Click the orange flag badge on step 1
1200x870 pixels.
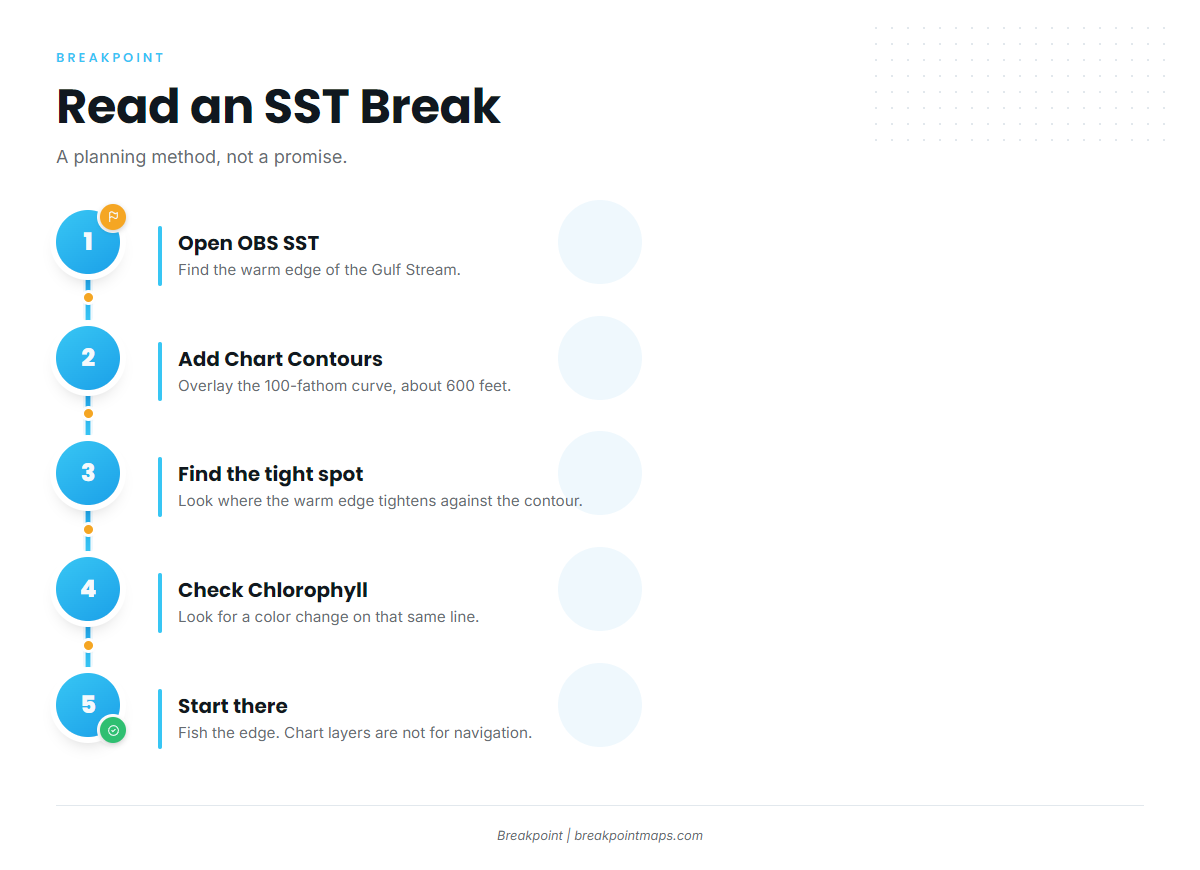pyautogui.click(x=113, y=217)
